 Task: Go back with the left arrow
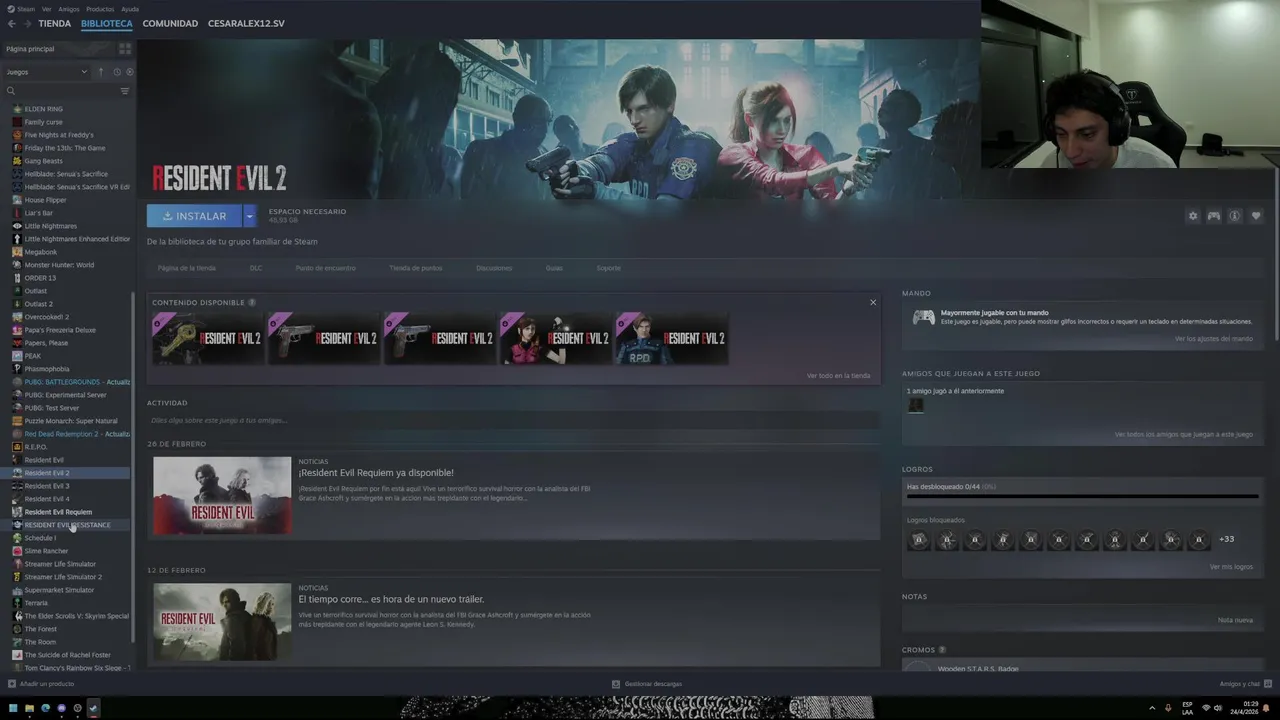pyautogui.click(x=12, y=23)
